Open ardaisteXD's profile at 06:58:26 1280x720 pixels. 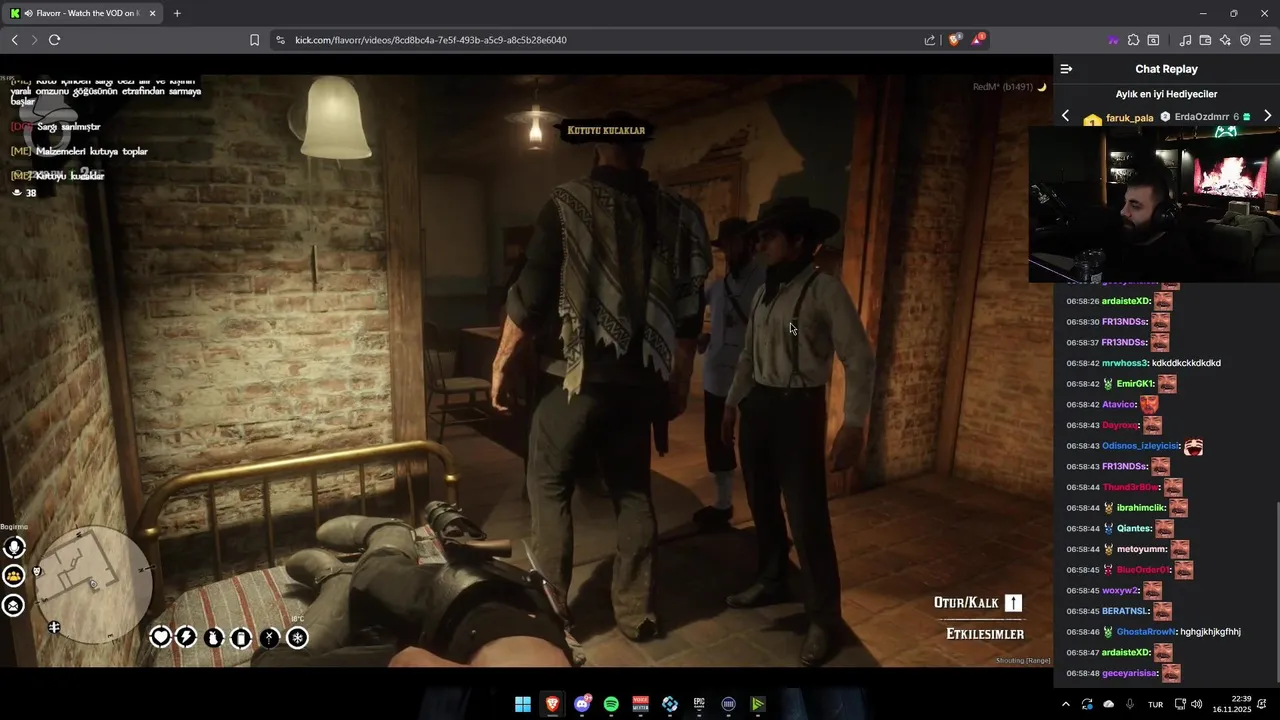pos(1125,301)
